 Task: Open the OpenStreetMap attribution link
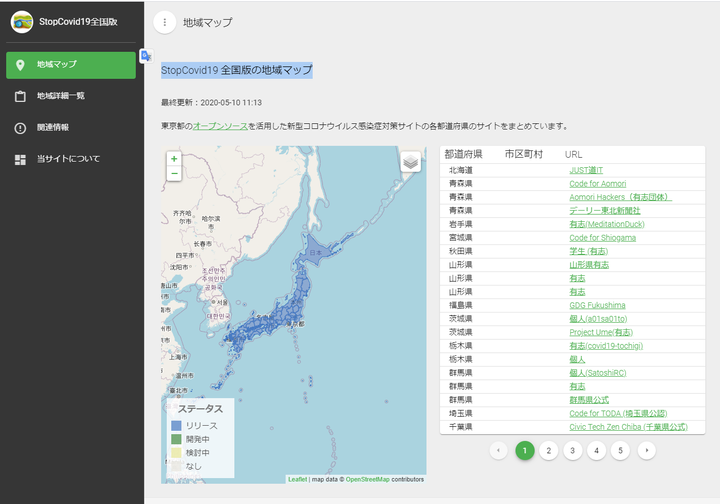coord(367,479)
